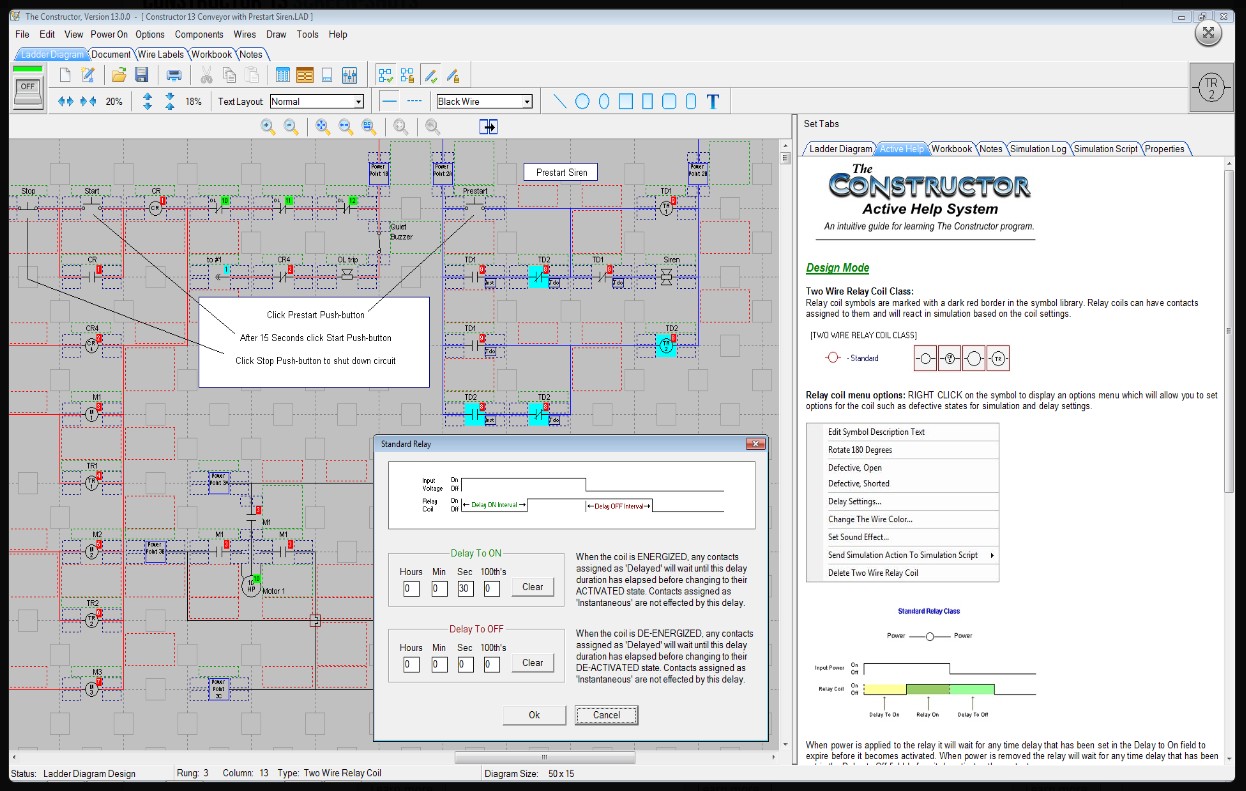Screen dimensions: 1246x791
Task: Select the ellipse draw tool
Action: (x=602, y=101)
